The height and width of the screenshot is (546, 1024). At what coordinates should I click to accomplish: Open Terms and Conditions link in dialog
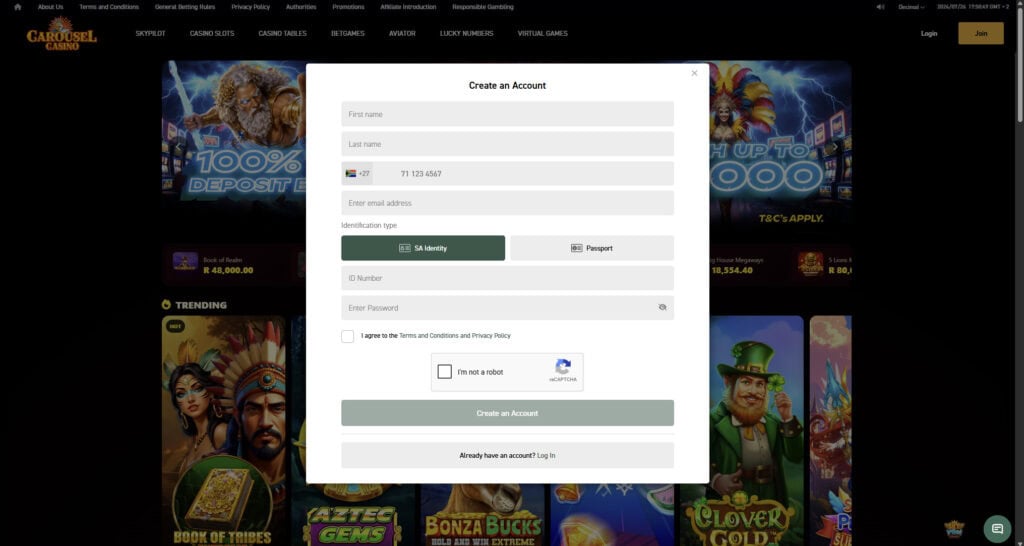pyautogui.click(x=428, y=336)
